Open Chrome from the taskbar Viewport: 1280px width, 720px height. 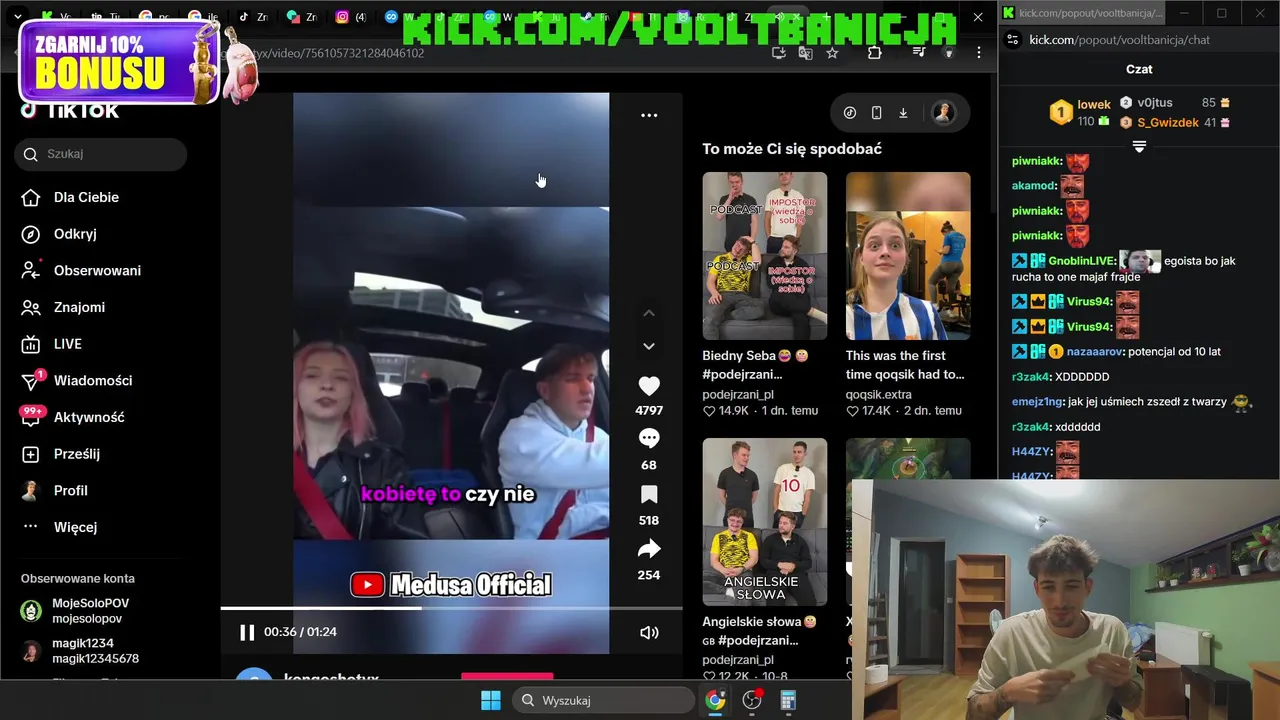click(x=715, y=700)
